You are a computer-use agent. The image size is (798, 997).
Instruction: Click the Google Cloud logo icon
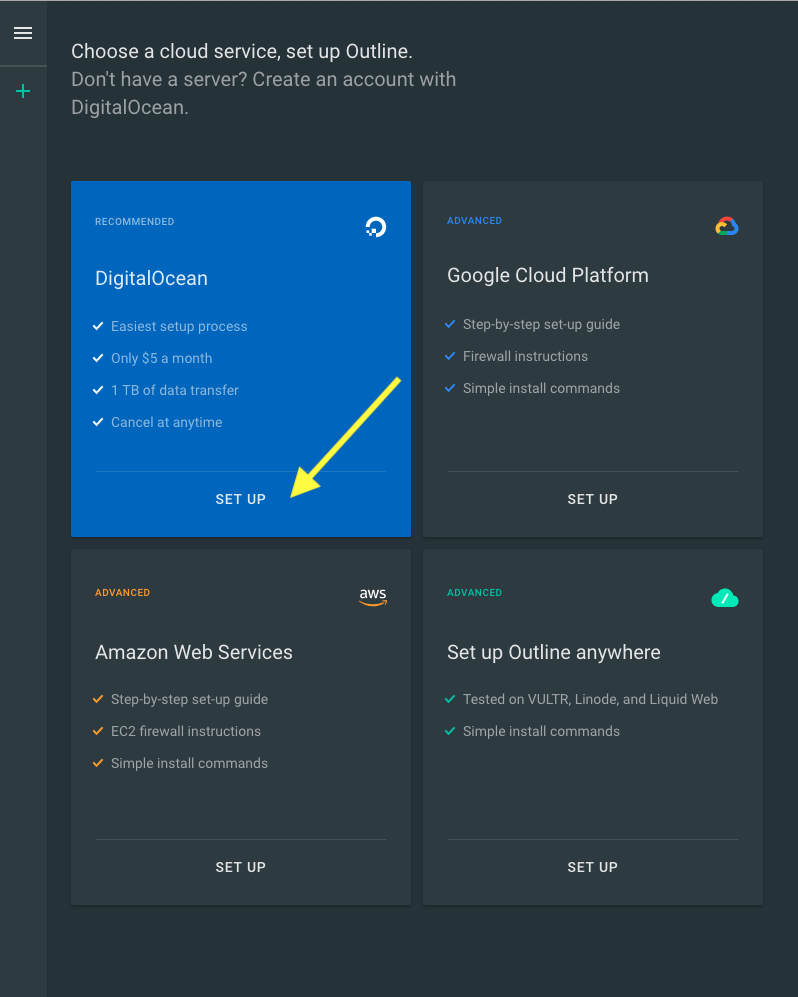pos(726,226)
